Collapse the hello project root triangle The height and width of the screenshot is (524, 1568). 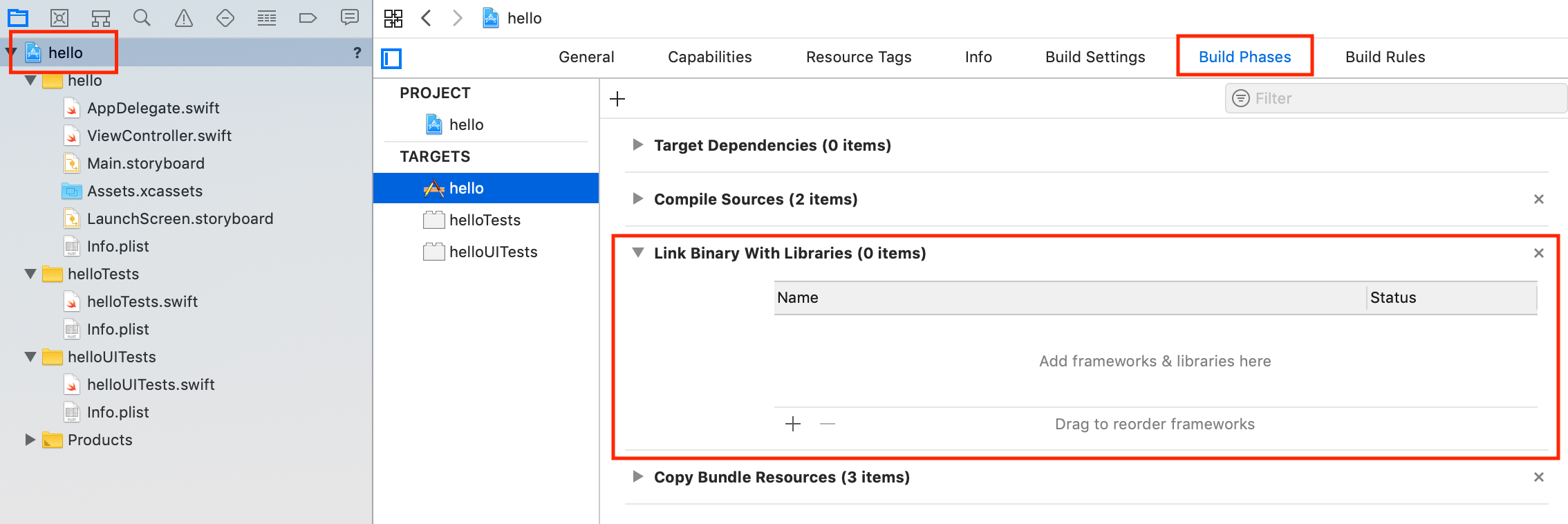pos(11,53)
